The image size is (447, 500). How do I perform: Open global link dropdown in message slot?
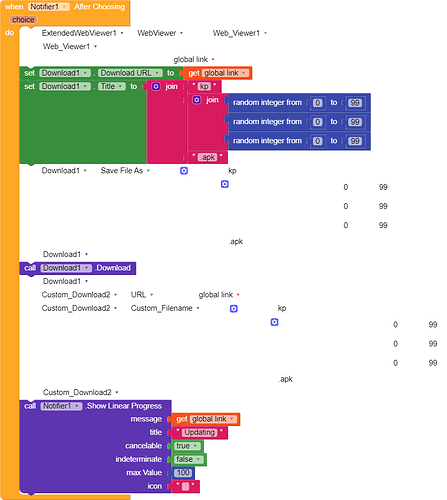[213, 419]
